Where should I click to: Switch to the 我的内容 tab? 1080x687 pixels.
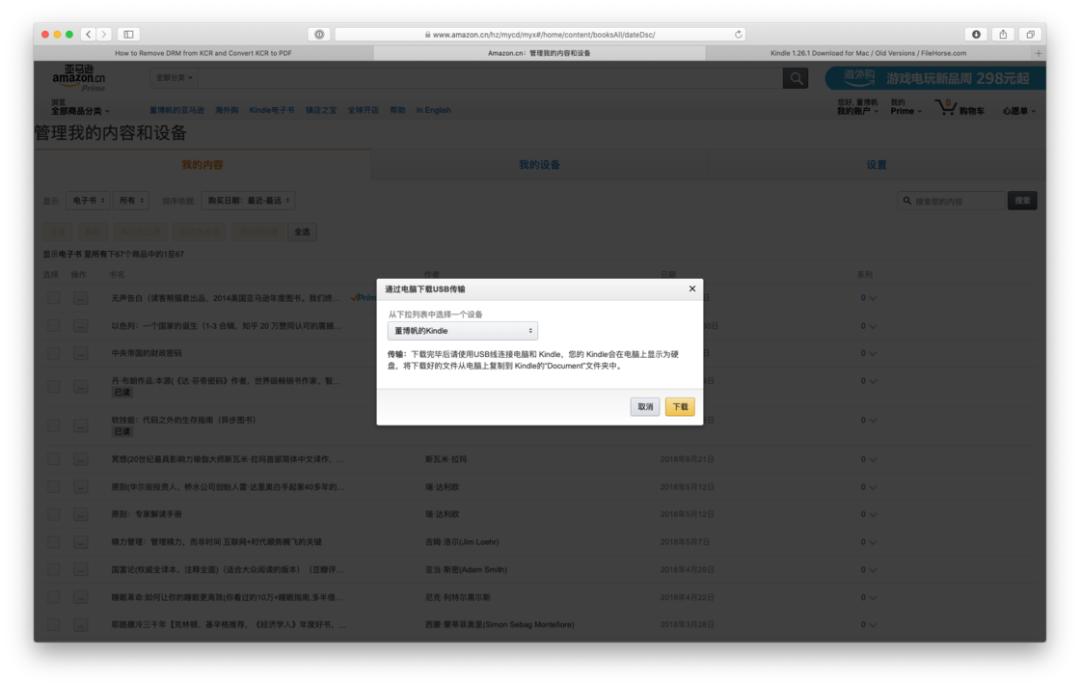click(x=202, y=165)
